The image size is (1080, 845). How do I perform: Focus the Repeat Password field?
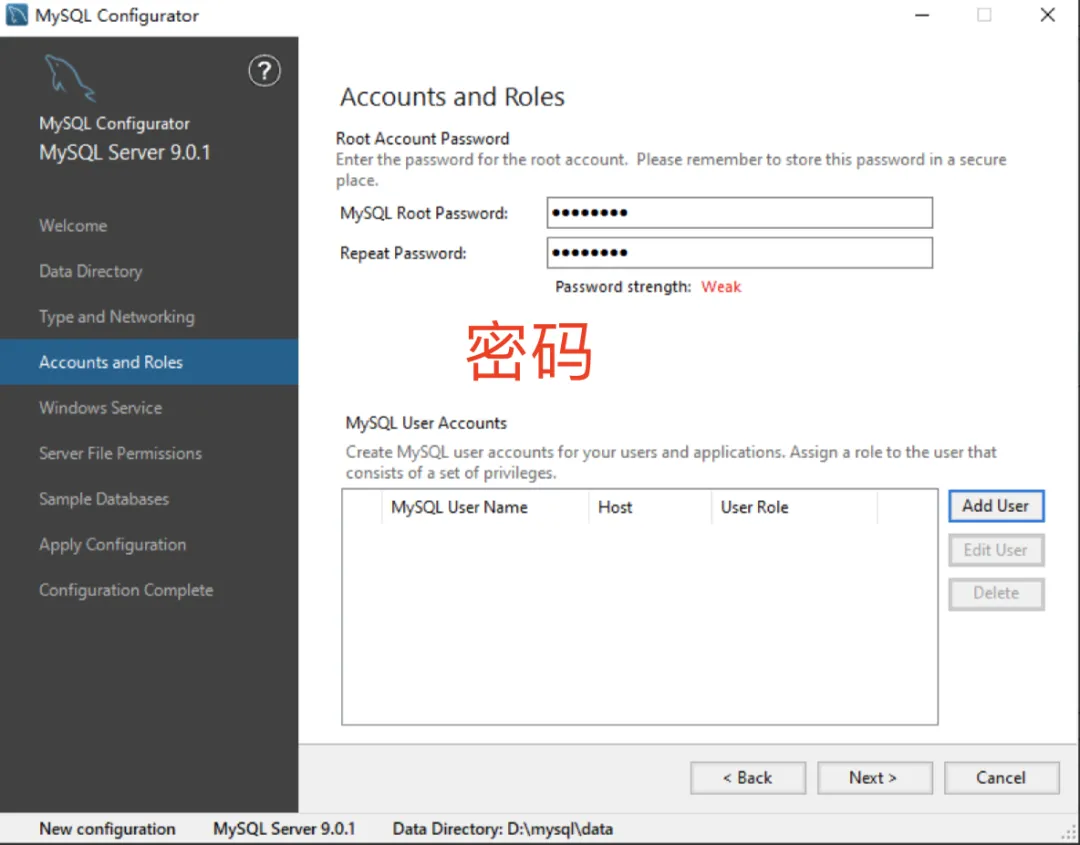(x=740, y=253)
